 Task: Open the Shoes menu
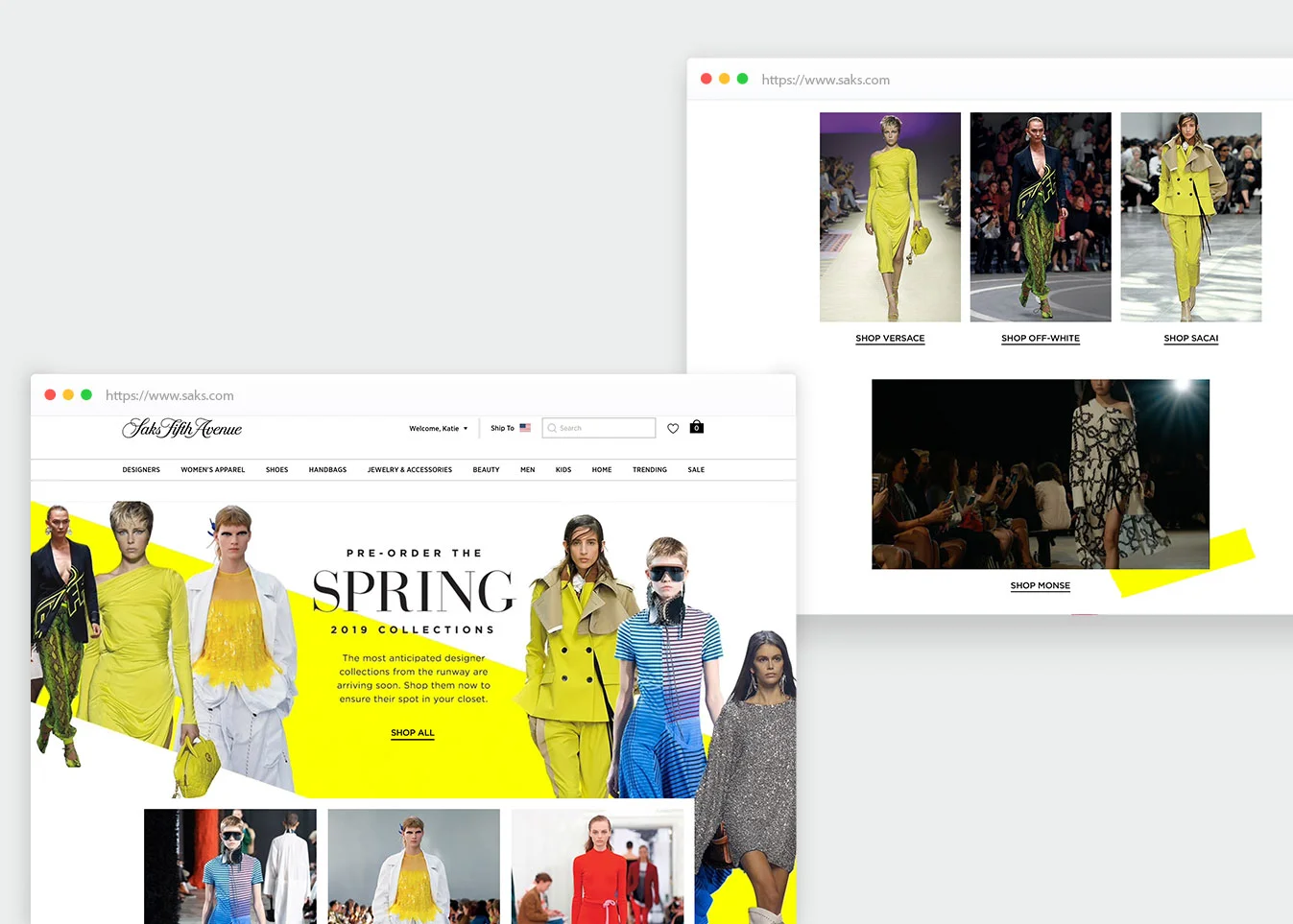[x=276, y=470]
